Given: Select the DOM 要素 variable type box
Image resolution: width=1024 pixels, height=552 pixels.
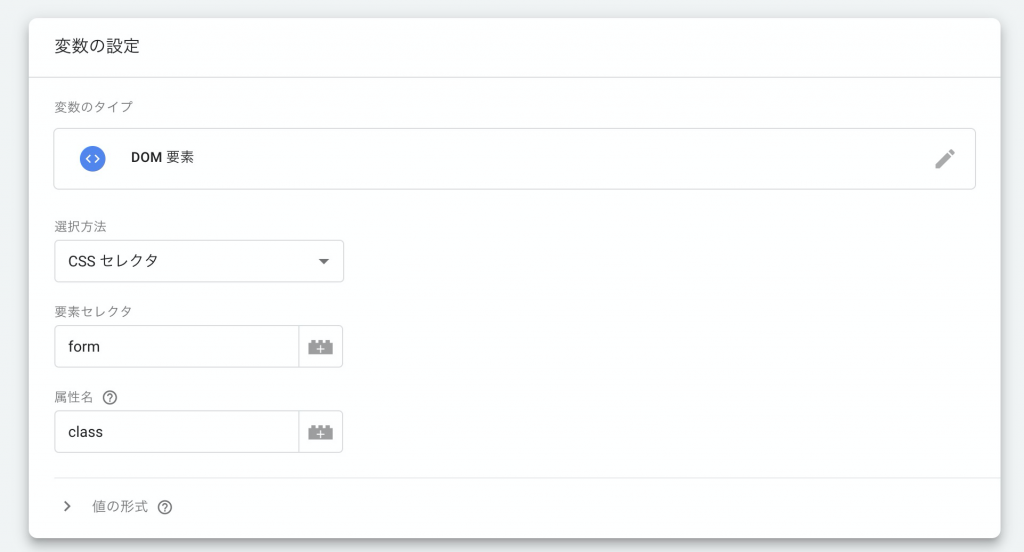Looking at the screenshot, I should coord(515,159).
